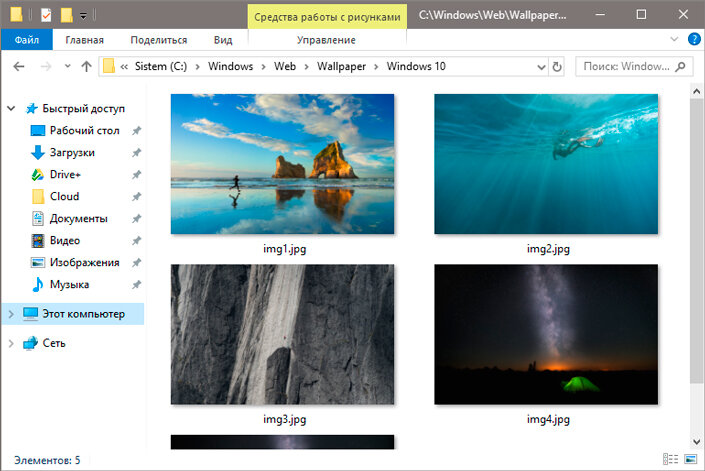This screenshot has height=471, width=705.
Task: Click the pin icon next to Документы
Action: [136, 219]
